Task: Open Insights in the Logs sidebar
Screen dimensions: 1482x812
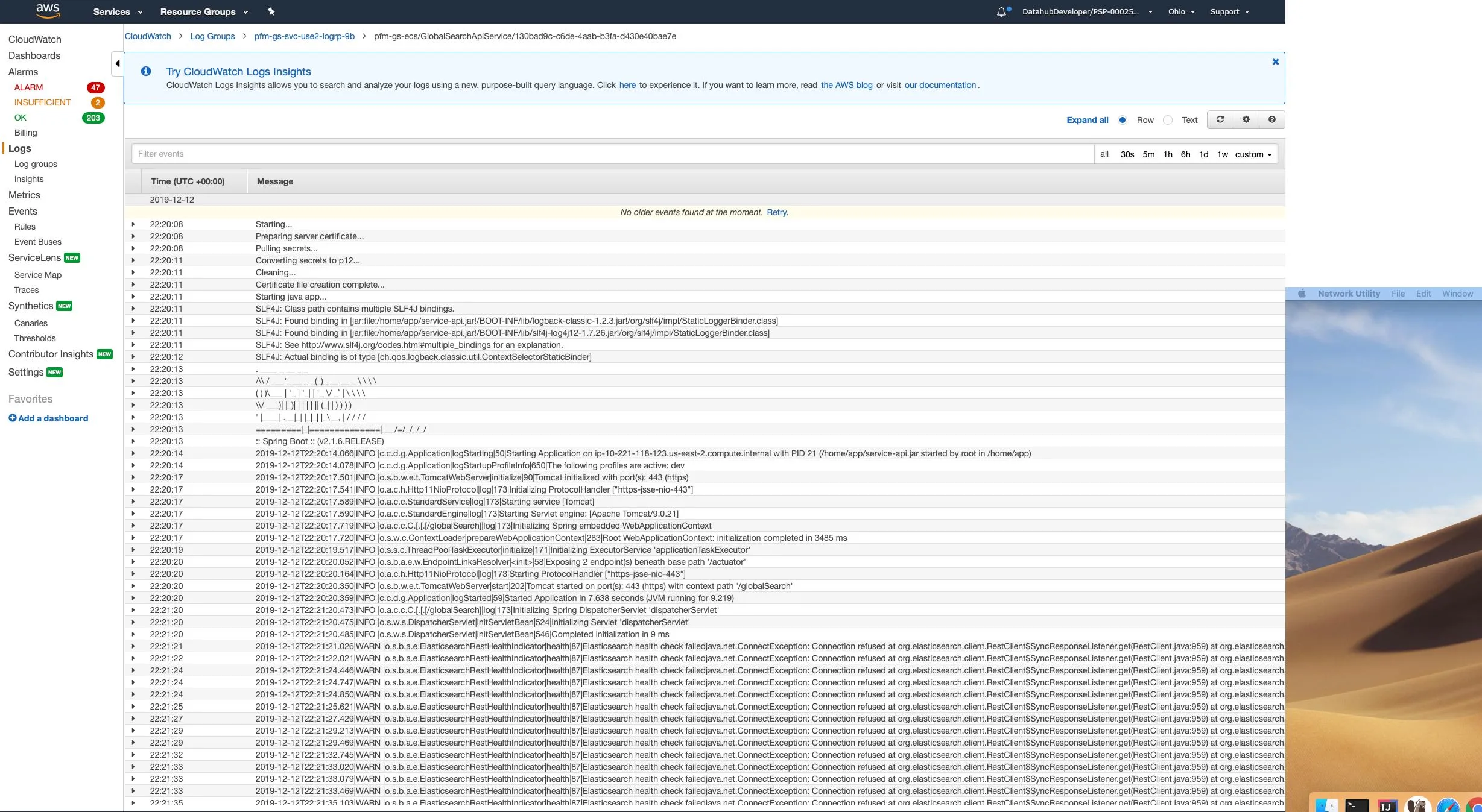Action: 29,179
